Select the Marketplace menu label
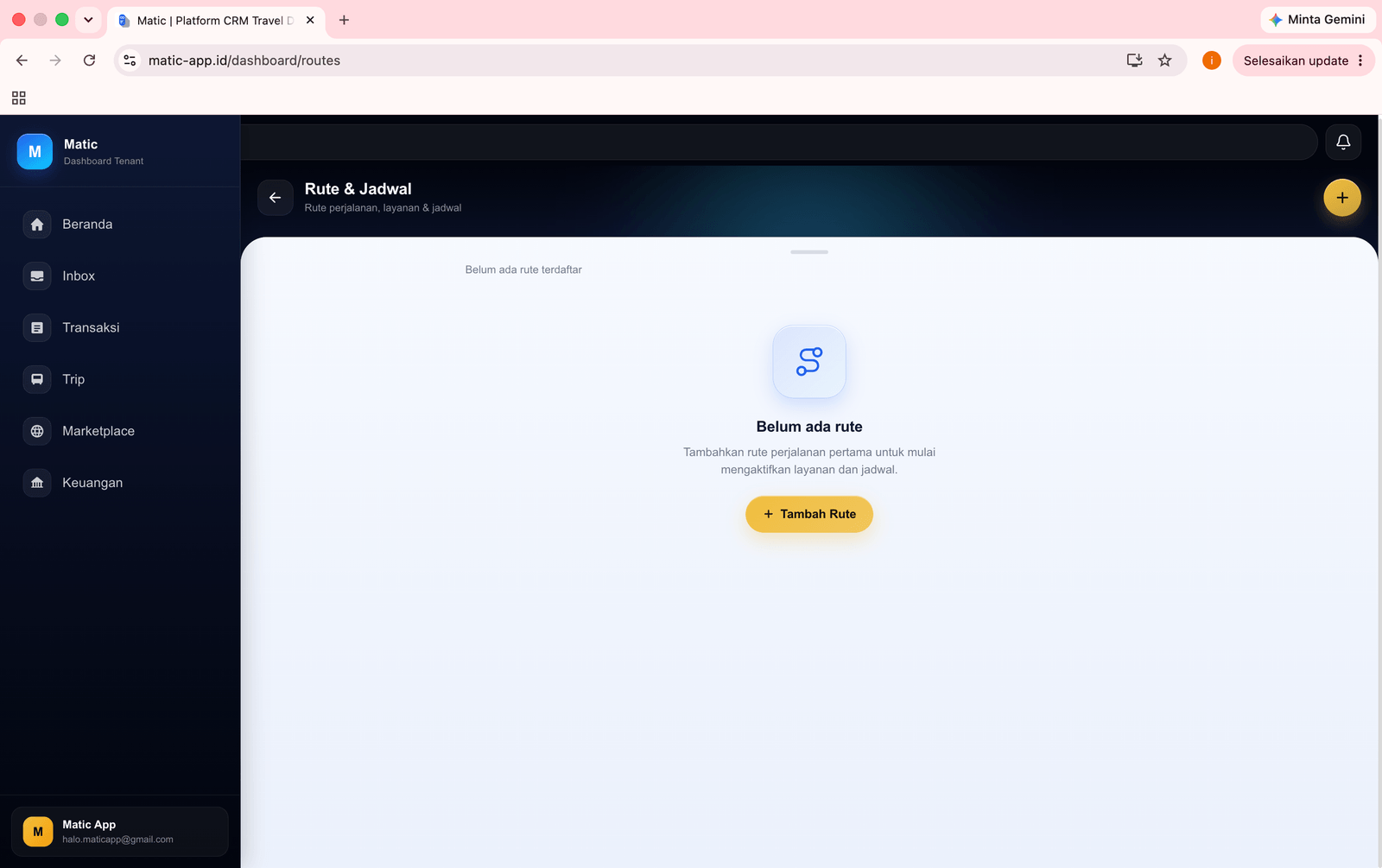Image resolution: width=1382 pixels, height=868 pixels. tap(98, 431)
